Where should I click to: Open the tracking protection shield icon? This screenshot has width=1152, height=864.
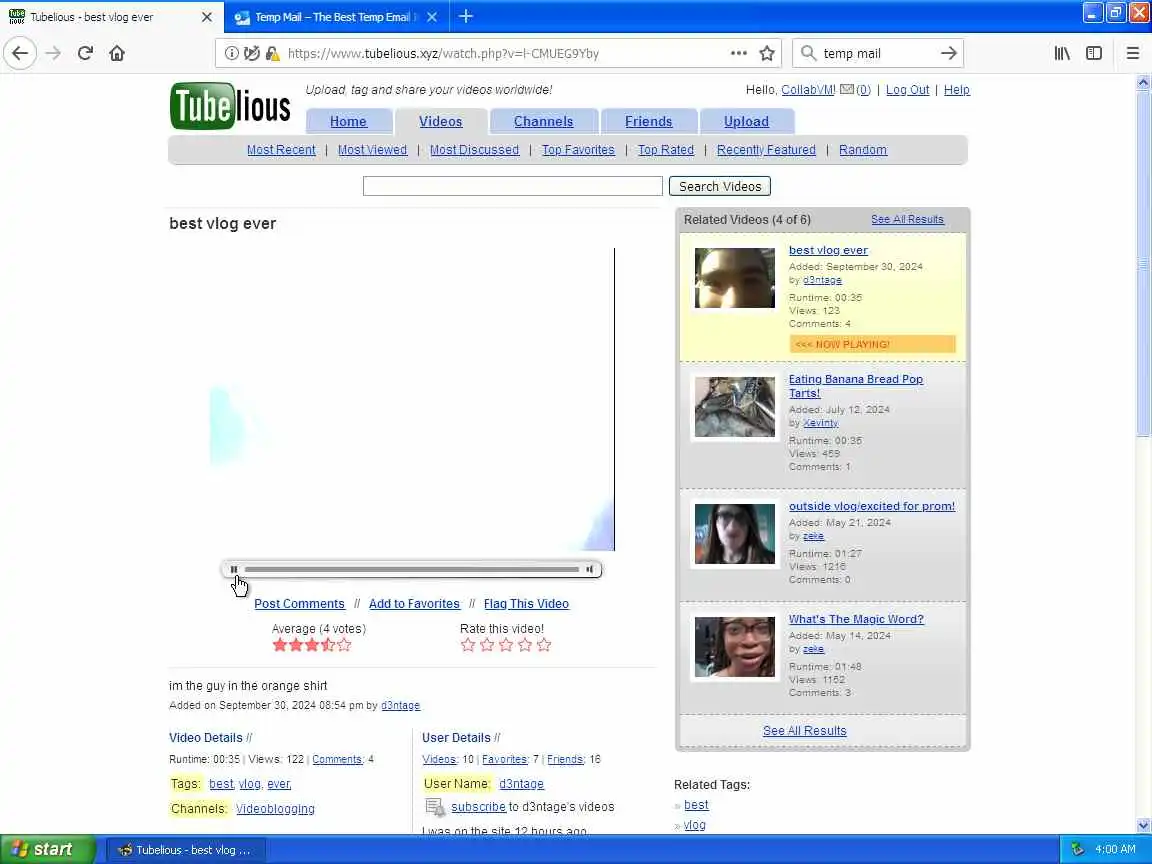tap(251, 53)
